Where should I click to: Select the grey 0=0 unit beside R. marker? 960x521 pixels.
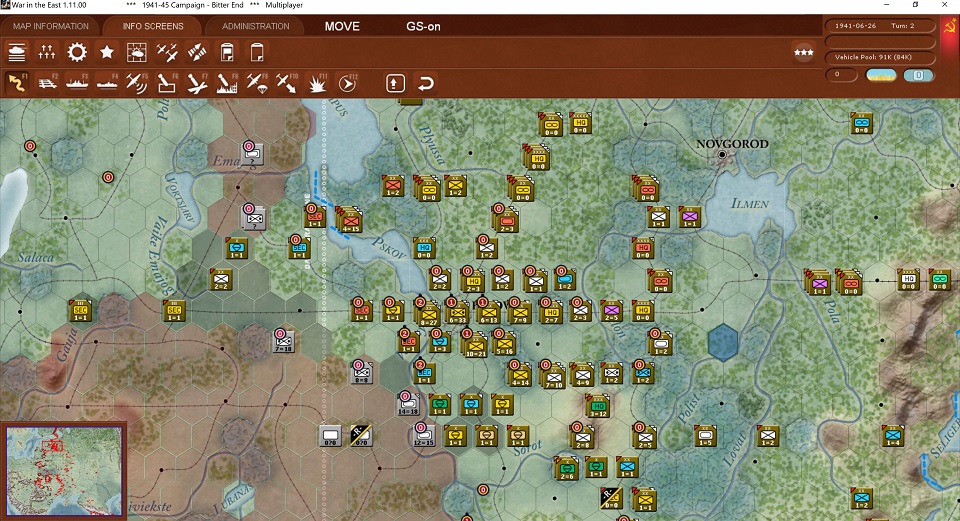[x=330, y=435]
